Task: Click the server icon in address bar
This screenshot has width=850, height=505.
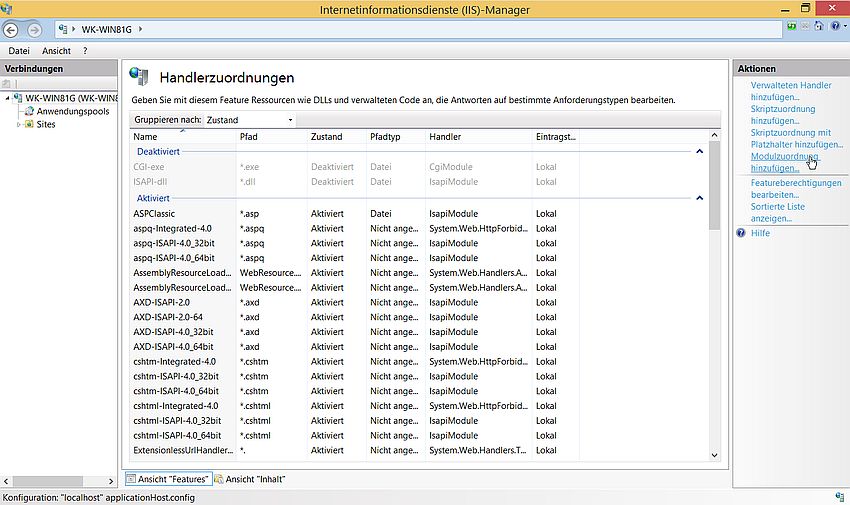Action: click(63, 29)
